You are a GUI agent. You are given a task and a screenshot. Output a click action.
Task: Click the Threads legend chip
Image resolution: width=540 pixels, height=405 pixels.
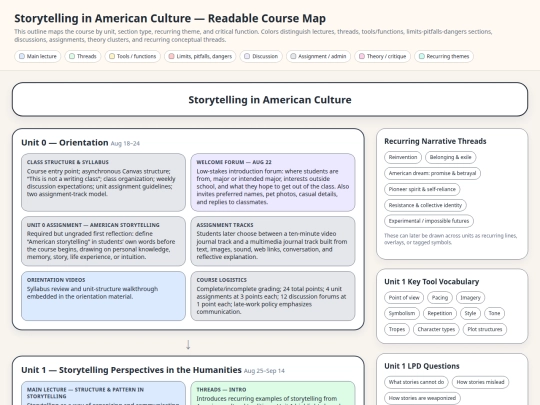[83, 56]
